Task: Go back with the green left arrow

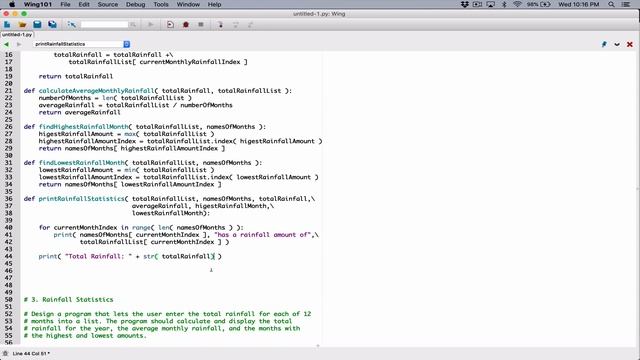Action: [6, 44]
